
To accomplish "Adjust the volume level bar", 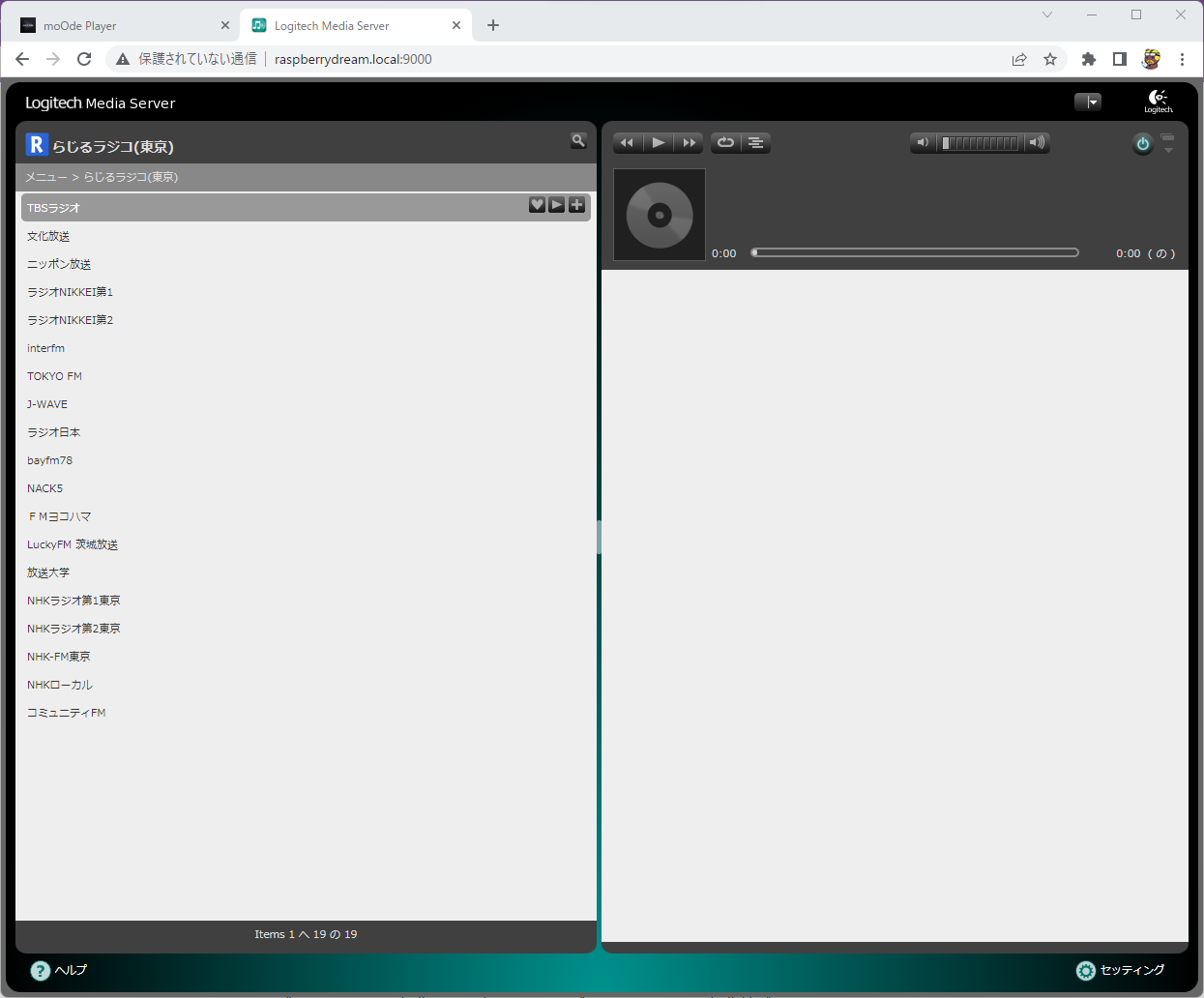I will coord(980,143).
